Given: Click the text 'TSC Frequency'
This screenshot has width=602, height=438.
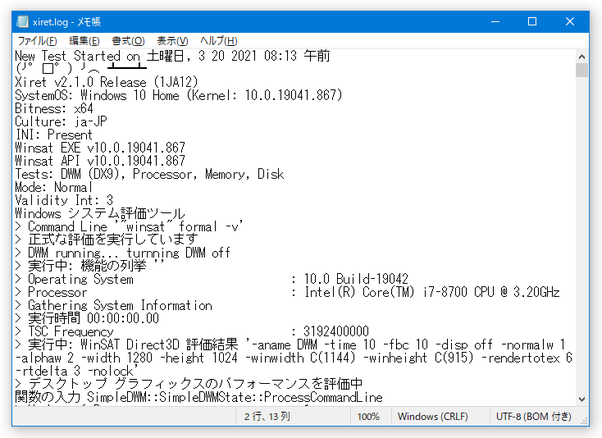Looking at the screenshot, I should point(71,332).
